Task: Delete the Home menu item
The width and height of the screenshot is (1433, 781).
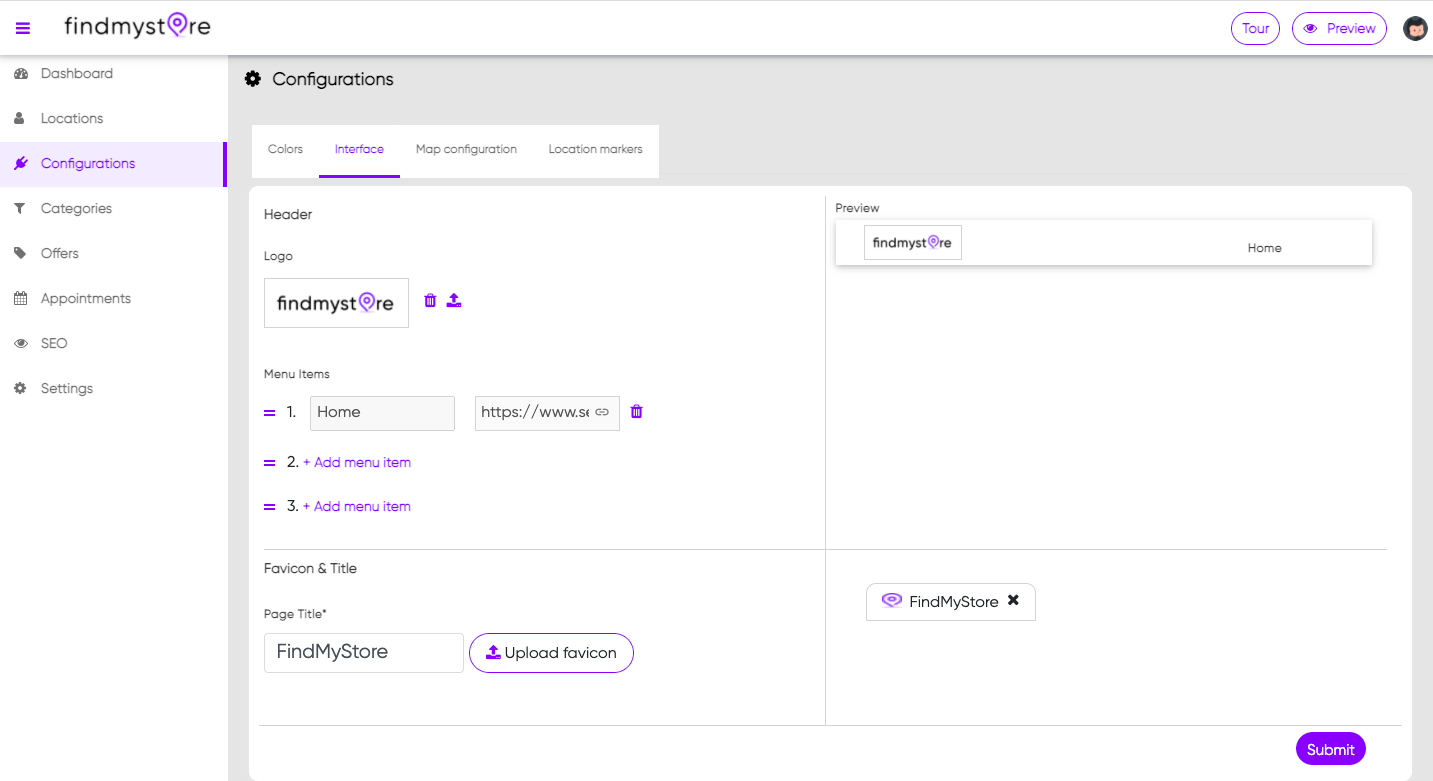Action: pyautogui.click(x=637, y=411)
